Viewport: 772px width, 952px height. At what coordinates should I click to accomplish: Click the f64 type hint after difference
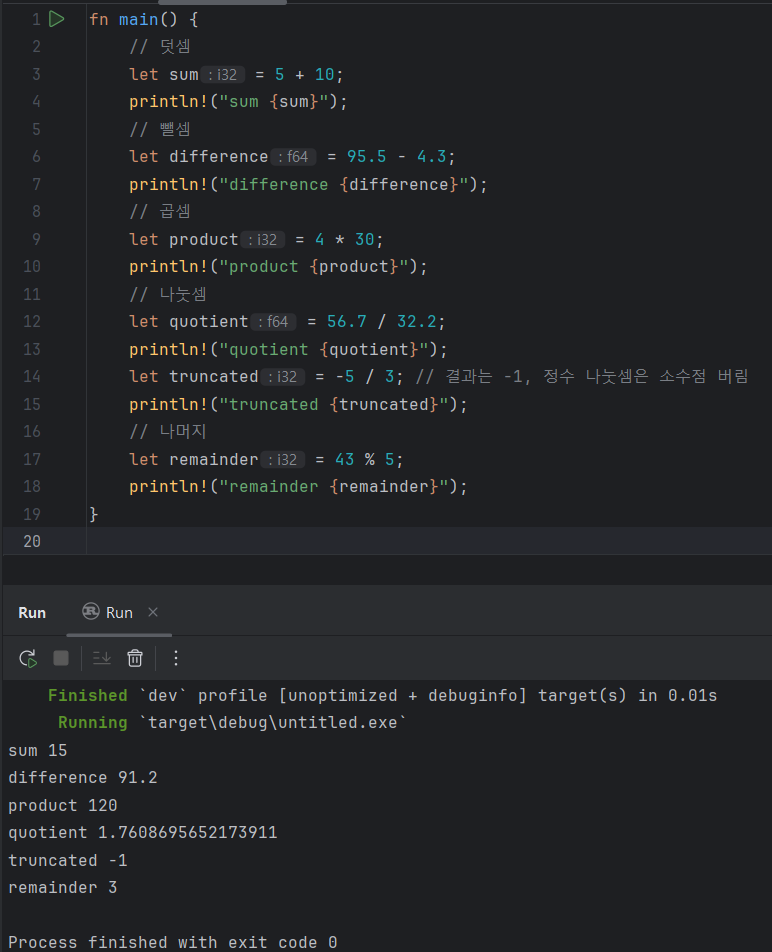[293, 157]
